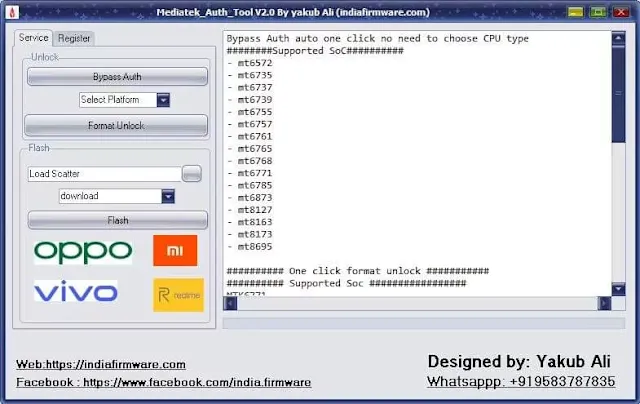Click the mt8163 line in log
Screen dimensions: 640x404
pos(249,222)
